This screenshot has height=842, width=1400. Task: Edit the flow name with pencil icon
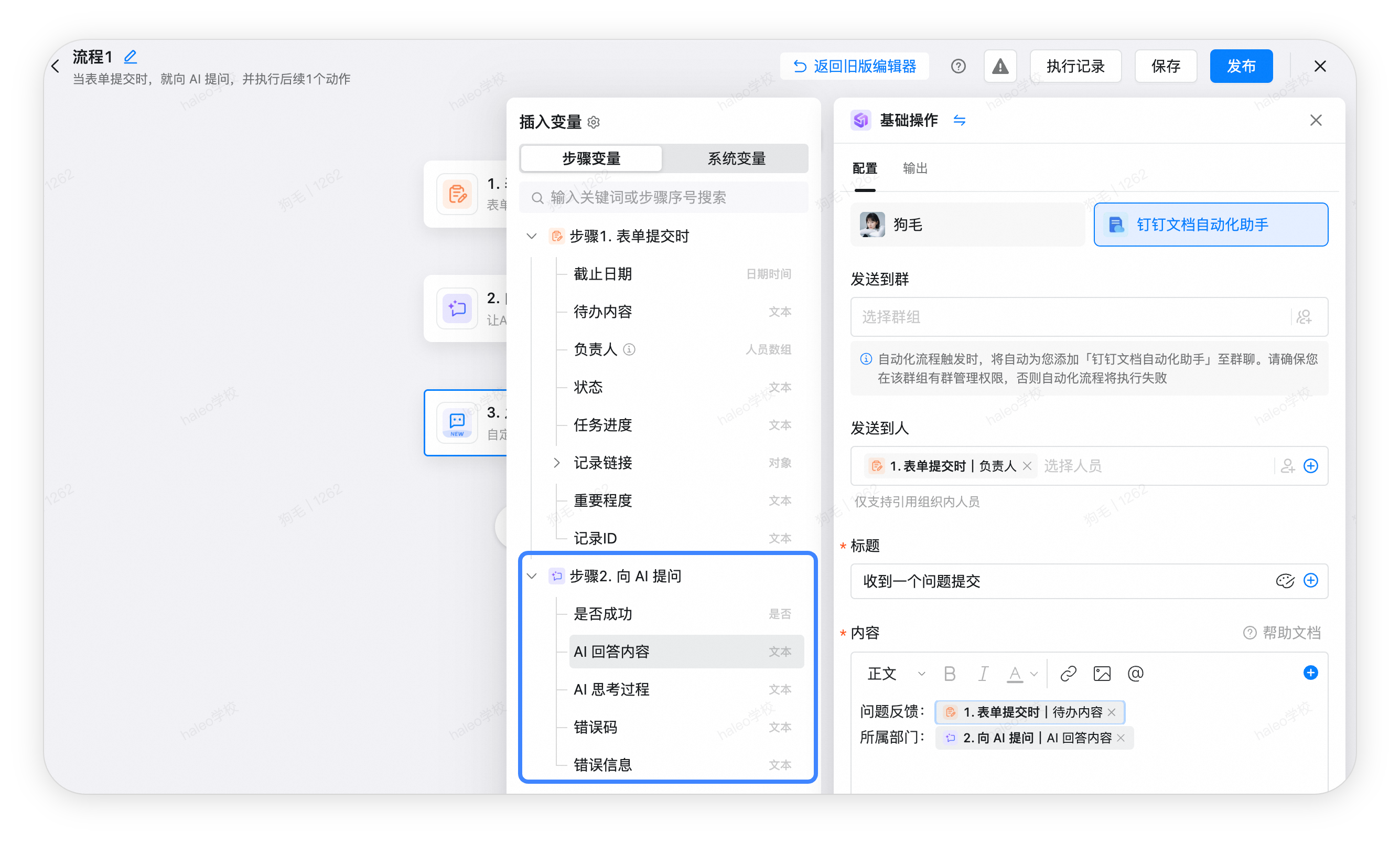click(x=130, y=56)
